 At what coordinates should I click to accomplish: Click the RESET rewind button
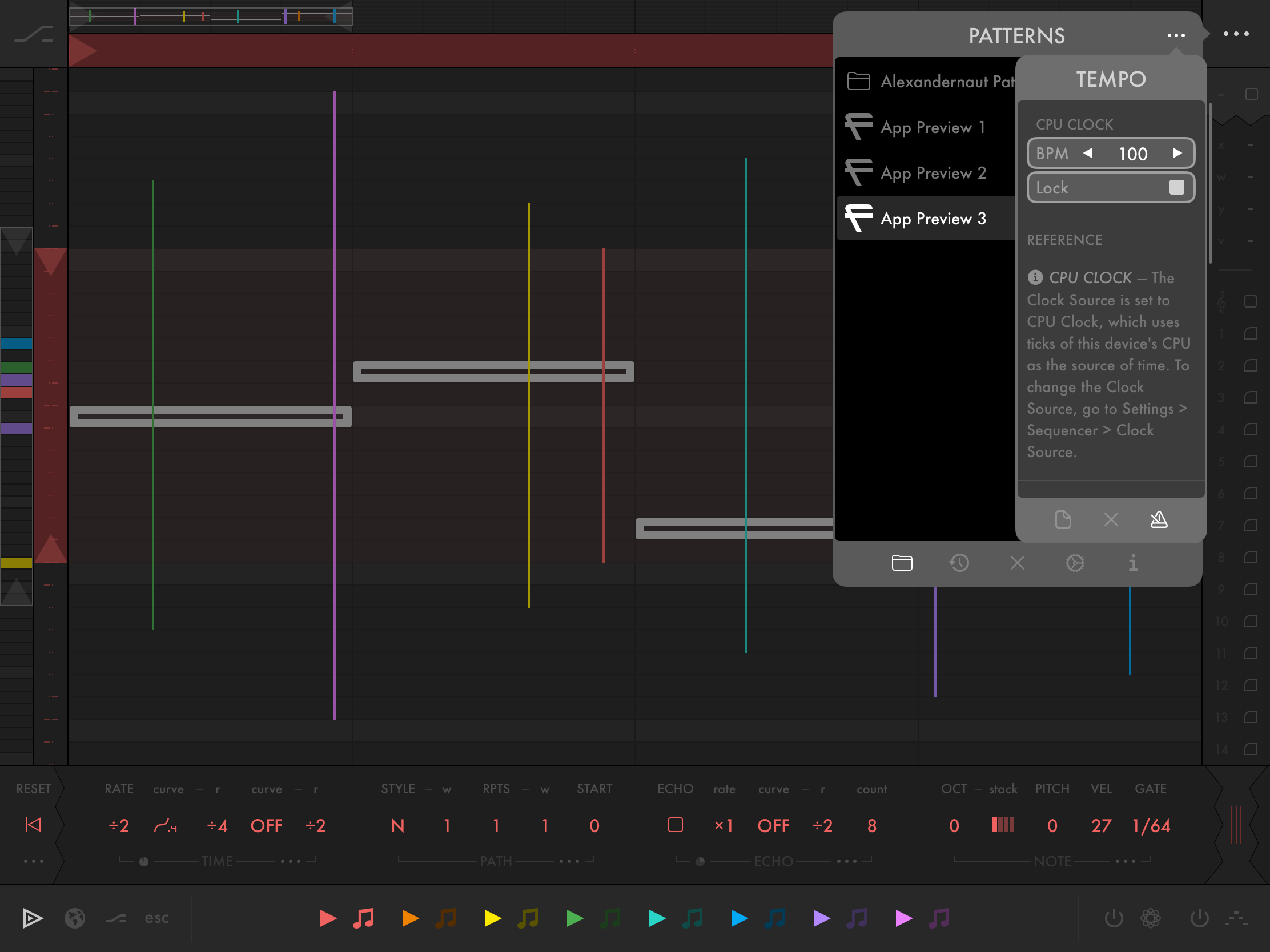tap(33, 825)
